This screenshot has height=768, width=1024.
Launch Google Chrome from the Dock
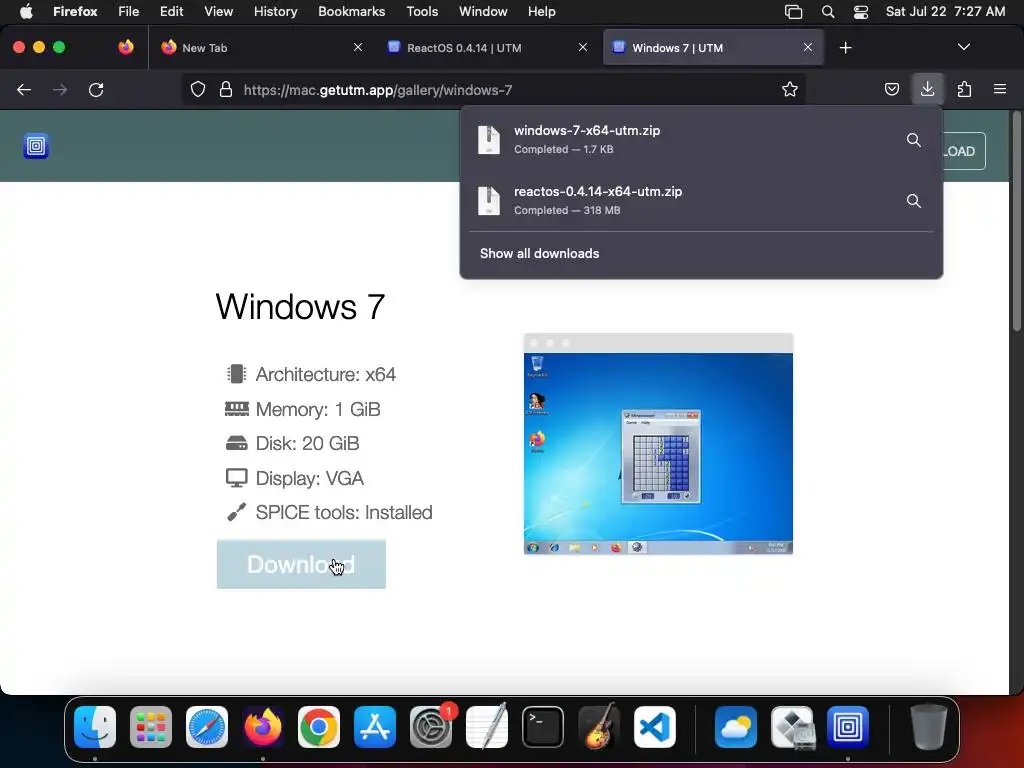pos(319,727)
